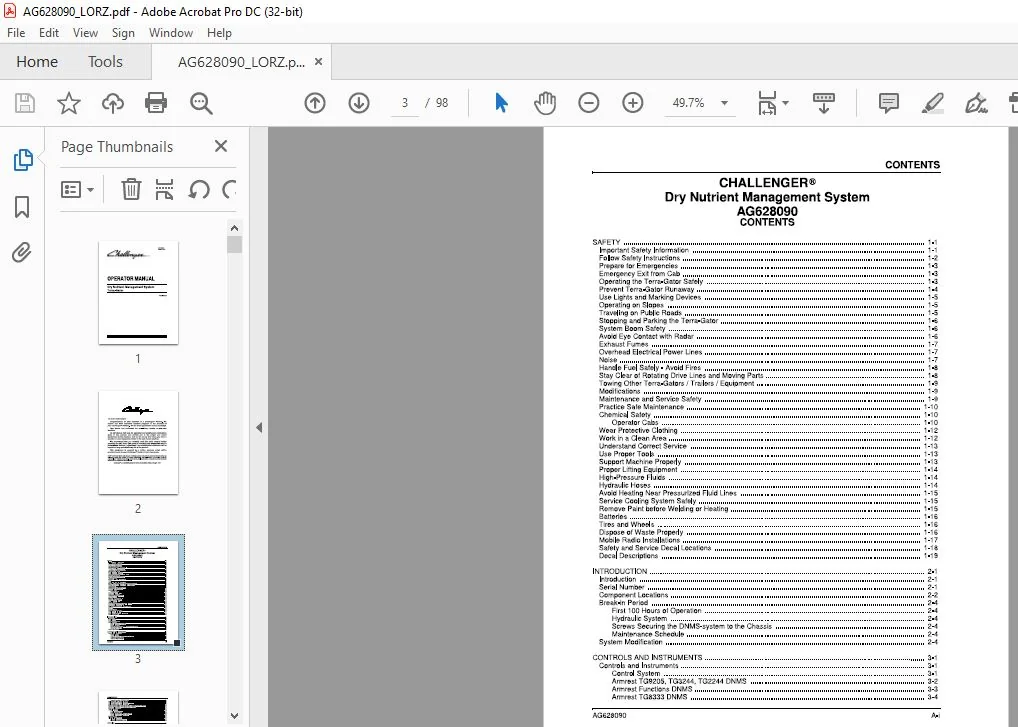1018x727 pixels.
Task: Go to previous page arrow
Action: 315,103
